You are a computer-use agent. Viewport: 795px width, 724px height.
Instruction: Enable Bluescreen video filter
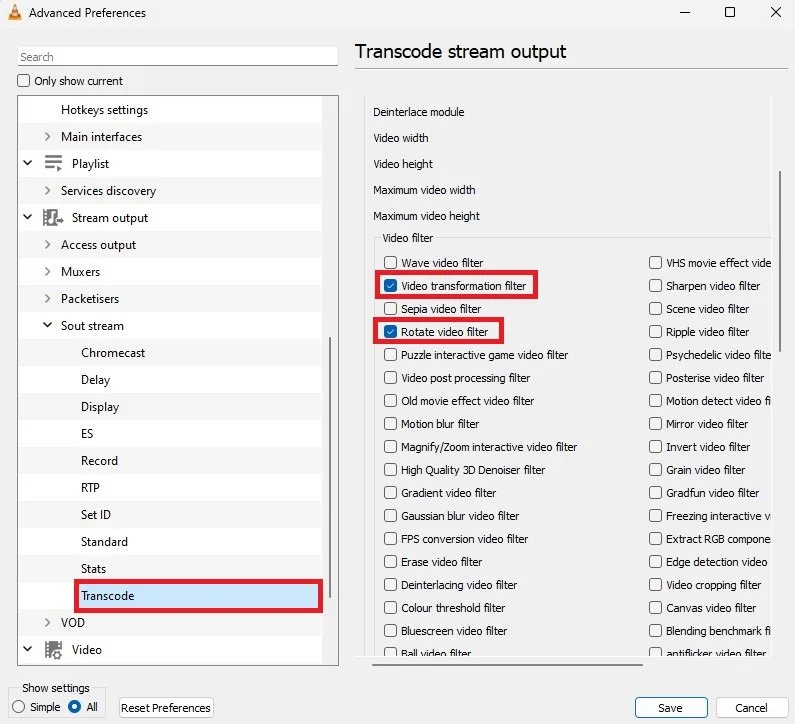(390, 631)
